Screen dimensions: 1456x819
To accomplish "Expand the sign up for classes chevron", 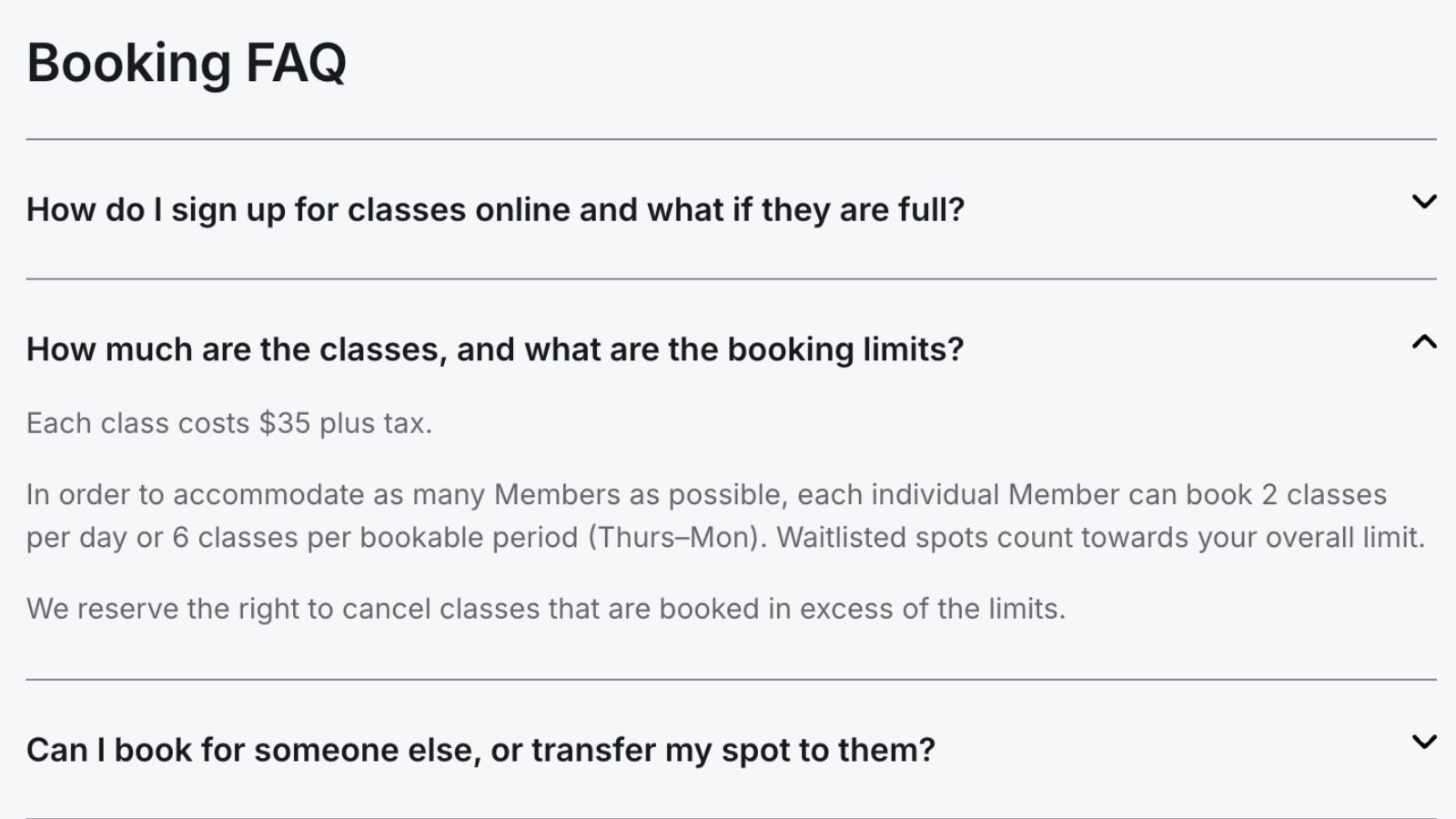I will pos(1423,201).
